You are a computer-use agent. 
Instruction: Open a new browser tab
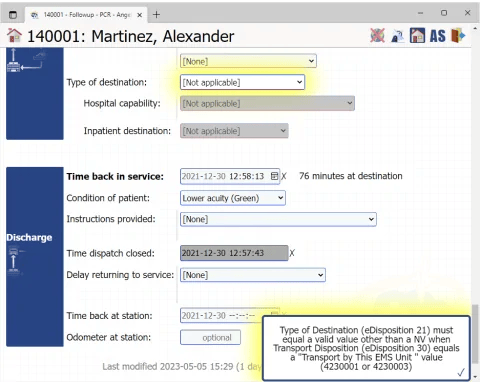click(x=156, y=15)
